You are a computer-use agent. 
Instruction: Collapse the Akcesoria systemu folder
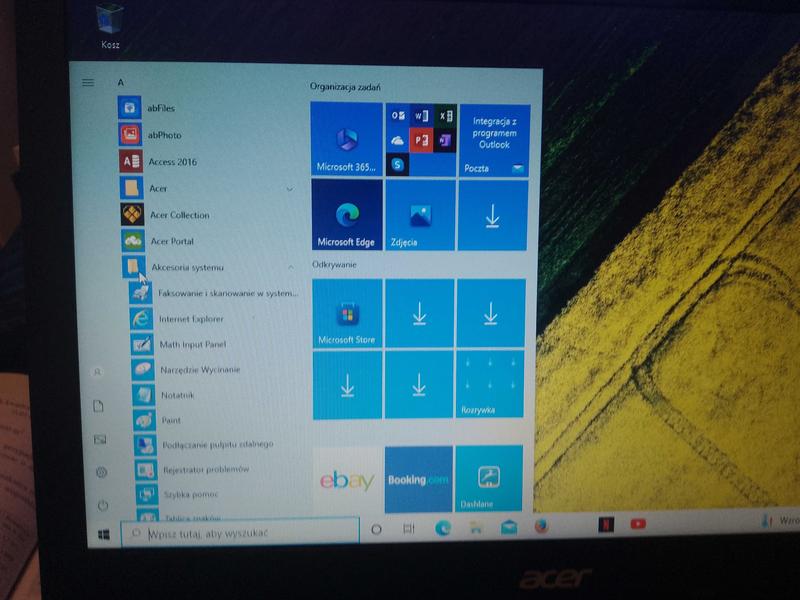[289, 267]
